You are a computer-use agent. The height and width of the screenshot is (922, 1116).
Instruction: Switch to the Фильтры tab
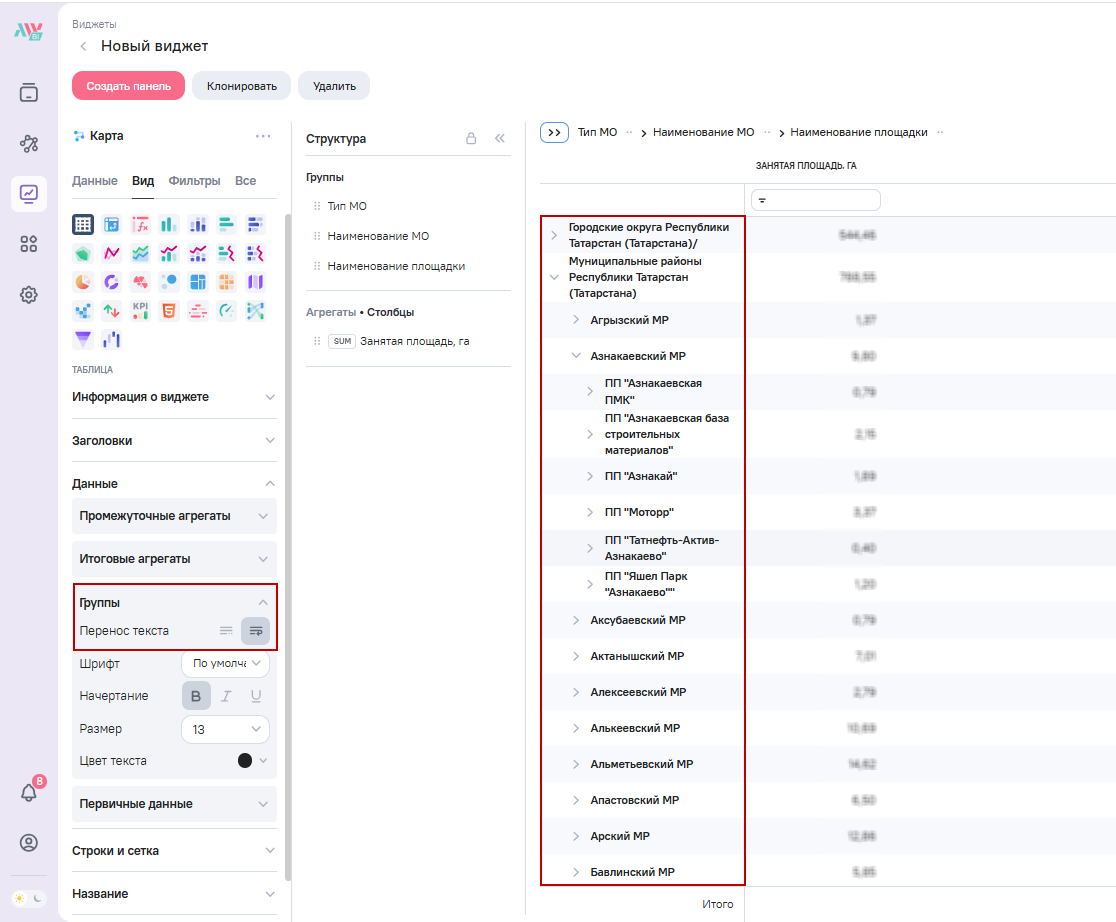pos(194,181)
